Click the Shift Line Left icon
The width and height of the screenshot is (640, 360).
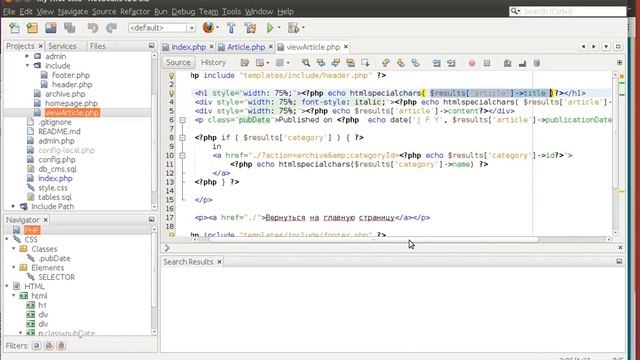click(x=436, y=63)
